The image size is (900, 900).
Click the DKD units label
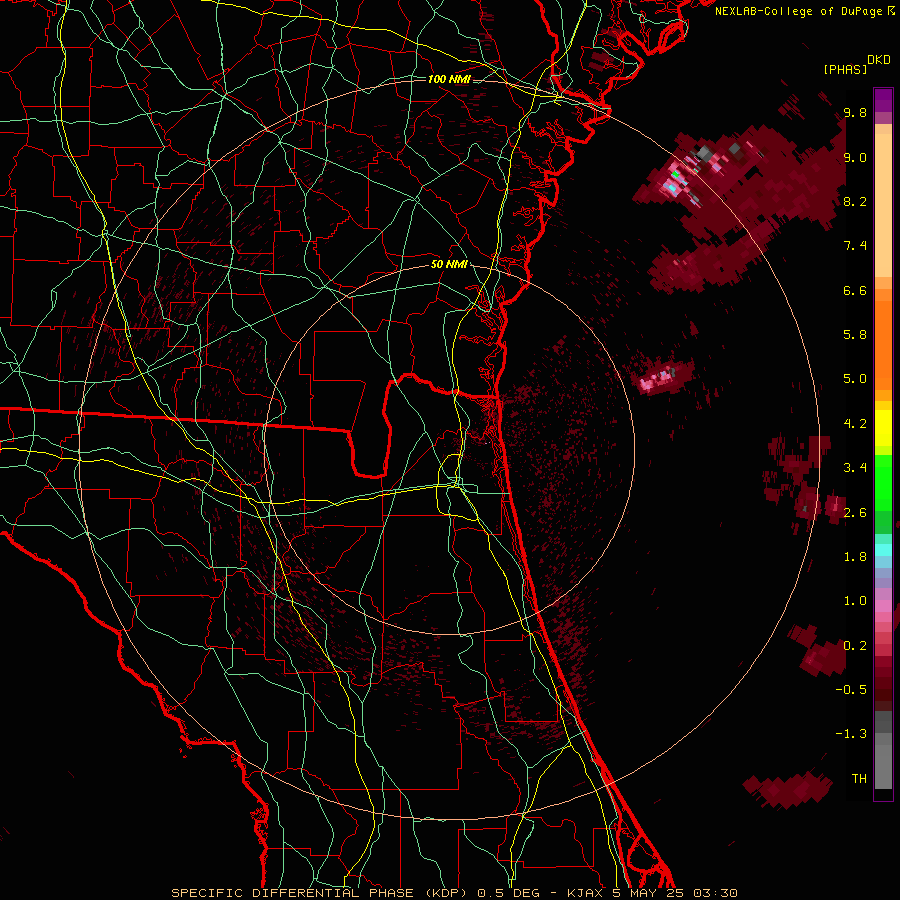pos(879,60)
